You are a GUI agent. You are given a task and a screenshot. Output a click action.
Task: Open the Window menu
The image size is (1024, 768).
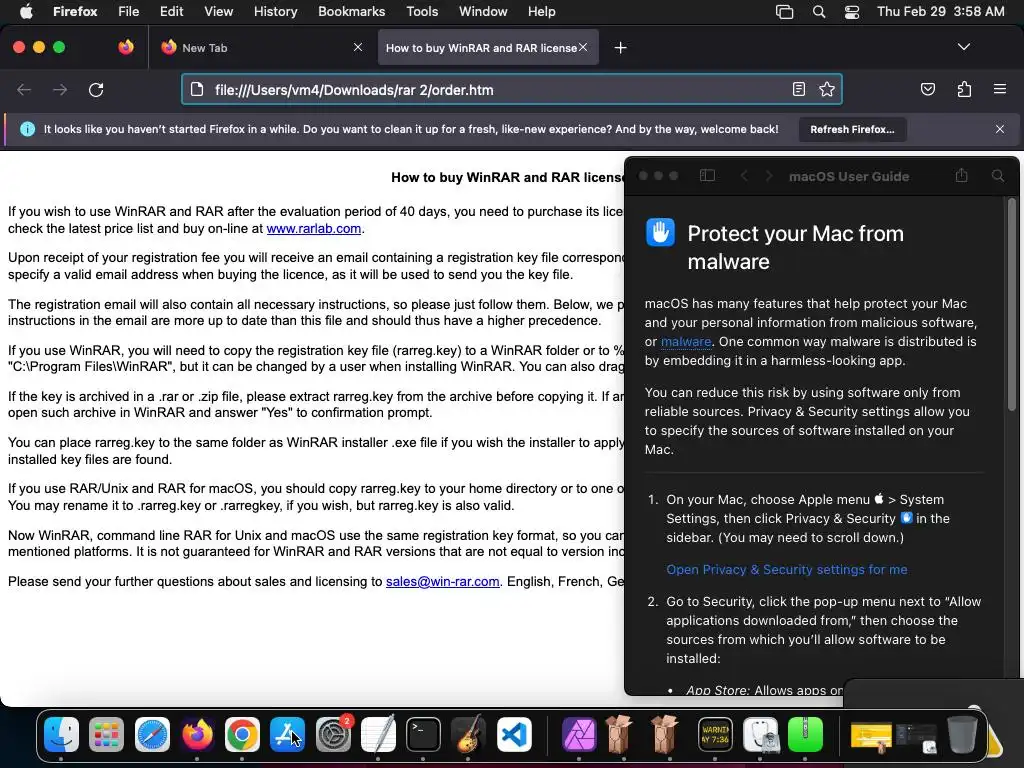[x=483, y=12]
